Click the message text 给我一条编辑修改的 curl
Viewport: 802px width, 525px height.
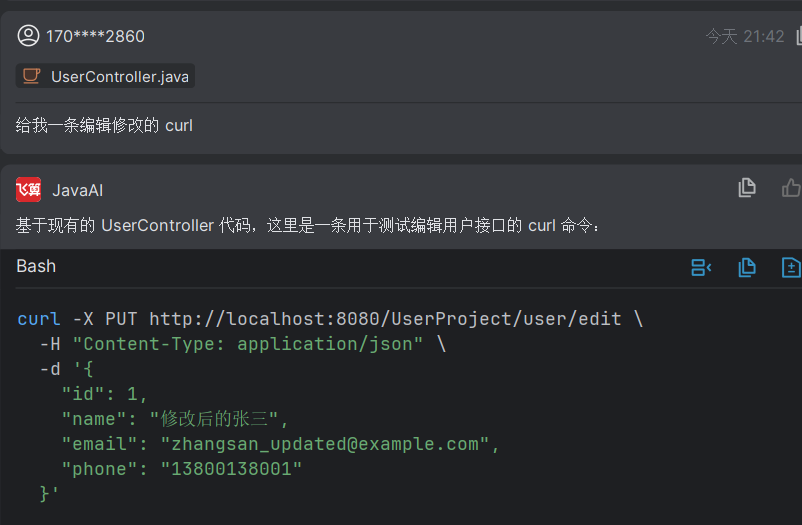104,125
